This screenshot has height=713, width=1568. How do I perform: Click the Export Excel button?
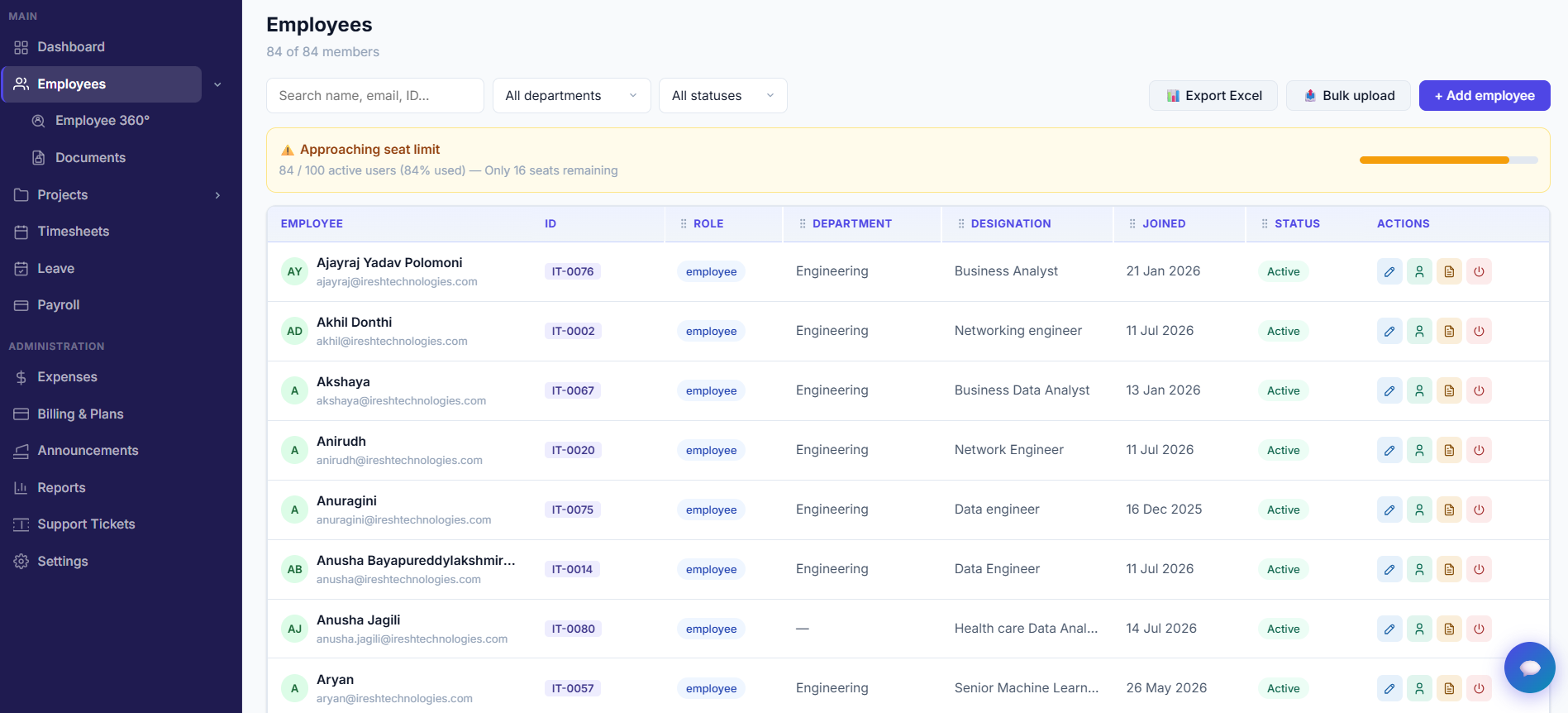[x=1213, y=96]
